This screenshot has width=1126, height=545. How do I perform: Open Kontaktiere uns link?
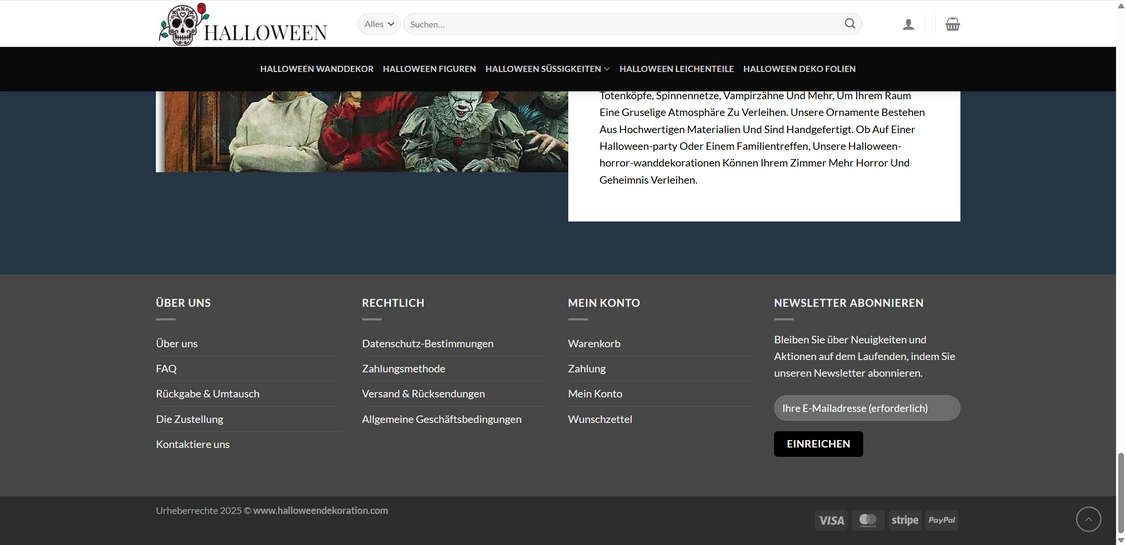coord(192,444)
